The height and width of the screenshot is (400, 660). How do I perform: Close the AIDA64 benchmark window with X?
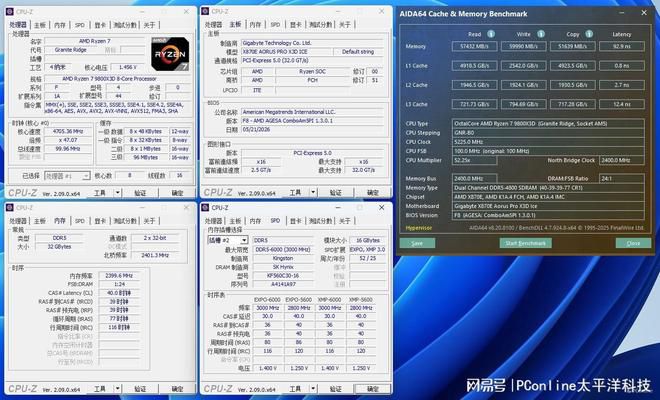pos(644,13)
